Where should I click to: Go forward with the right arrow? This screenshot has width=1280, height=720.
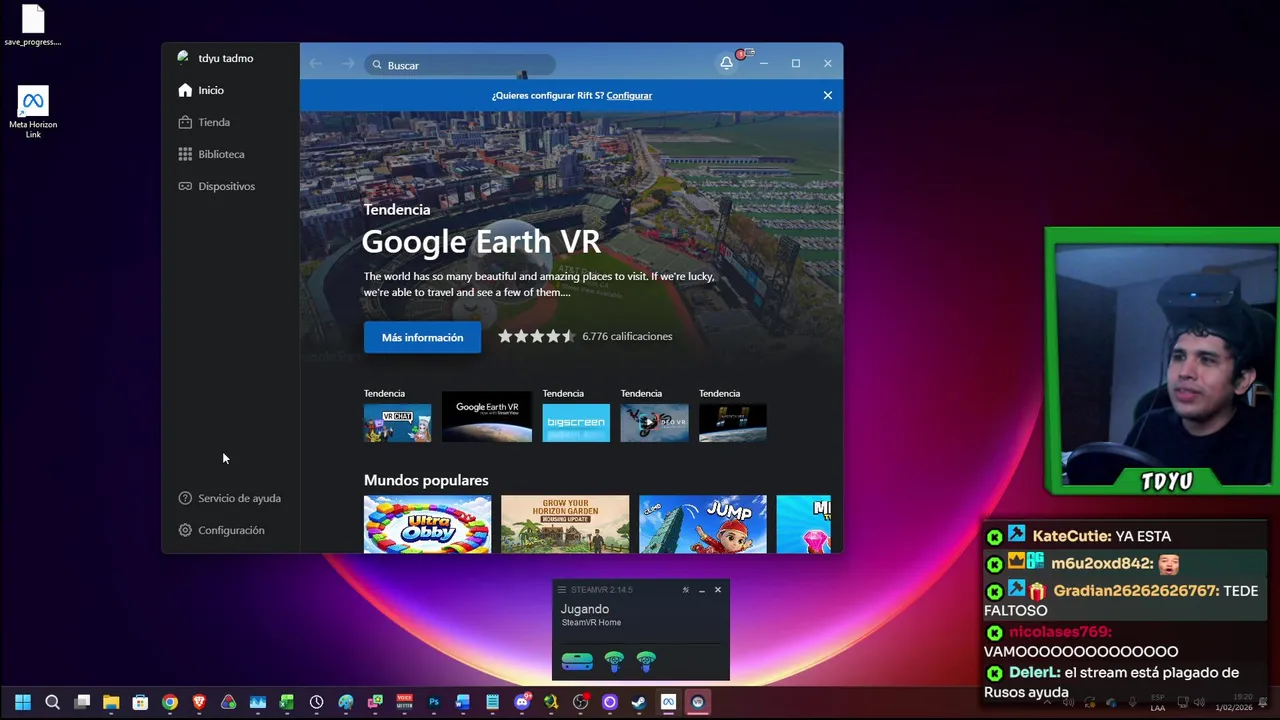[x=348, y=64]
